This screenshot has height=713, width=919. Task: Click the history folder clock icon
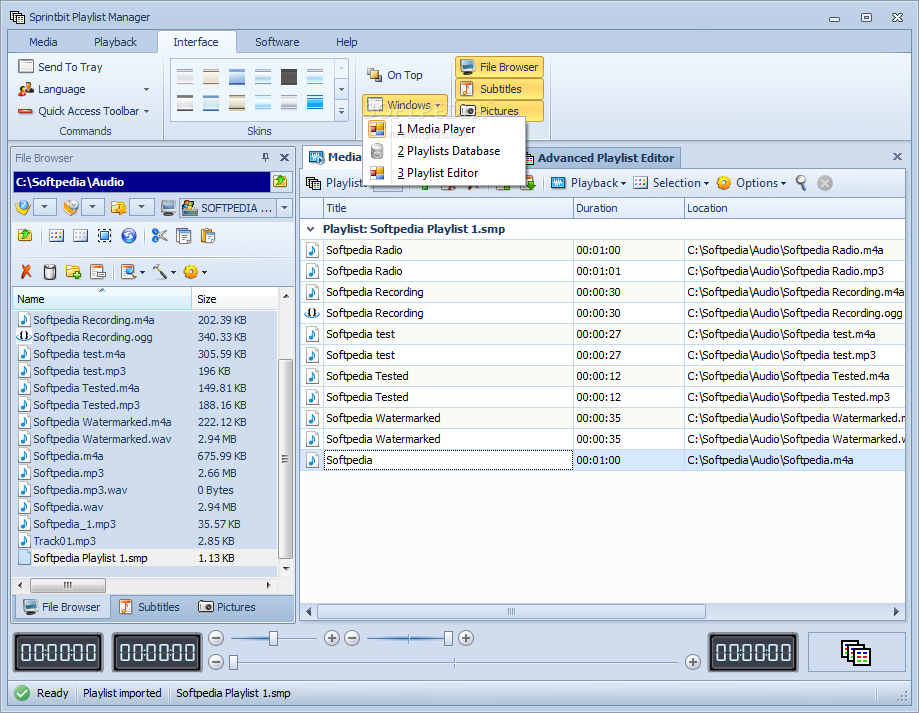(x=71, y=208)
